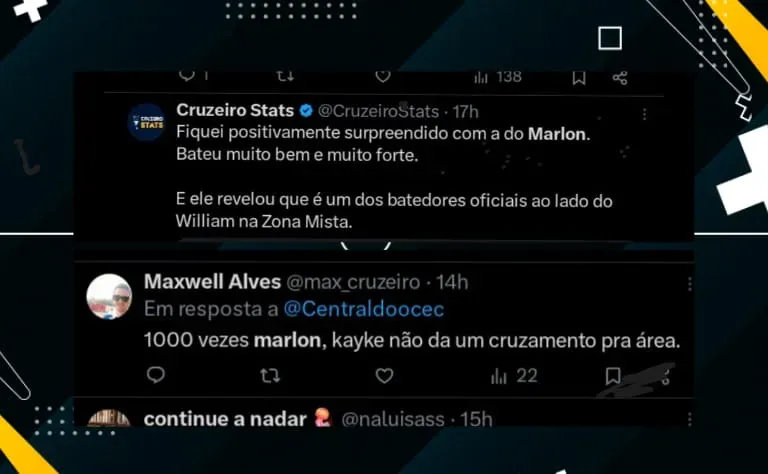768x474 pixels.
Task: Retweet the top partially visible tweet
Action: [x=285, y=76]
